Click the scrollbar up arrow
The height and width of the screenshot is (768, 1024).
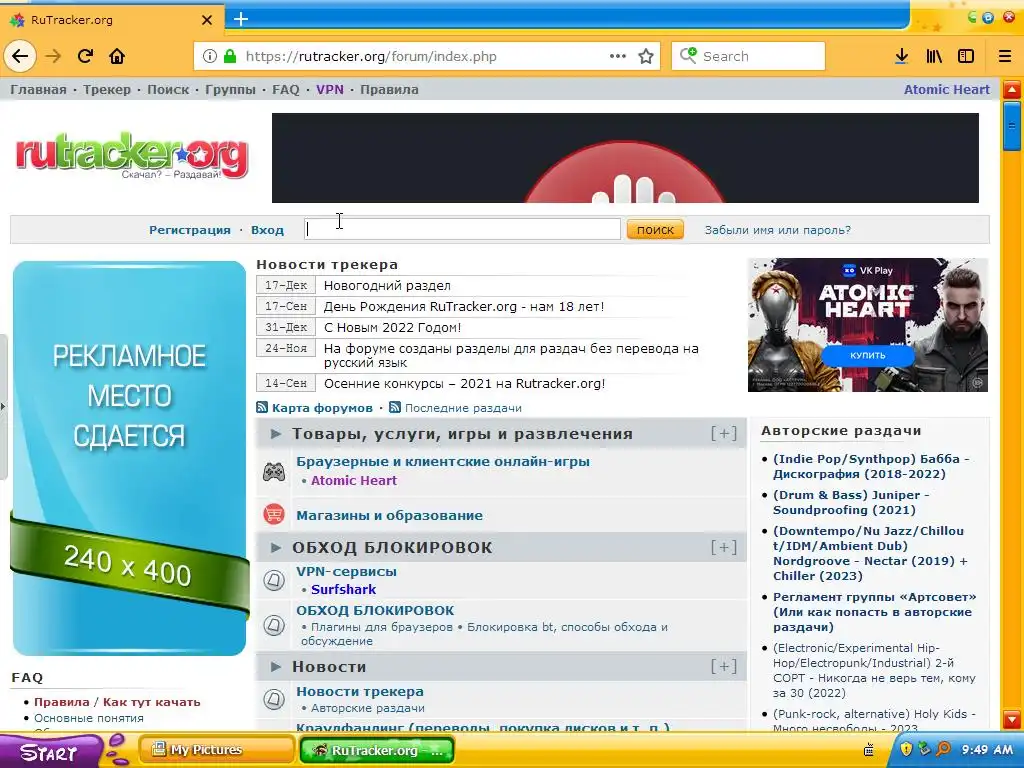pyautogui.click(x=1012, y=89)
